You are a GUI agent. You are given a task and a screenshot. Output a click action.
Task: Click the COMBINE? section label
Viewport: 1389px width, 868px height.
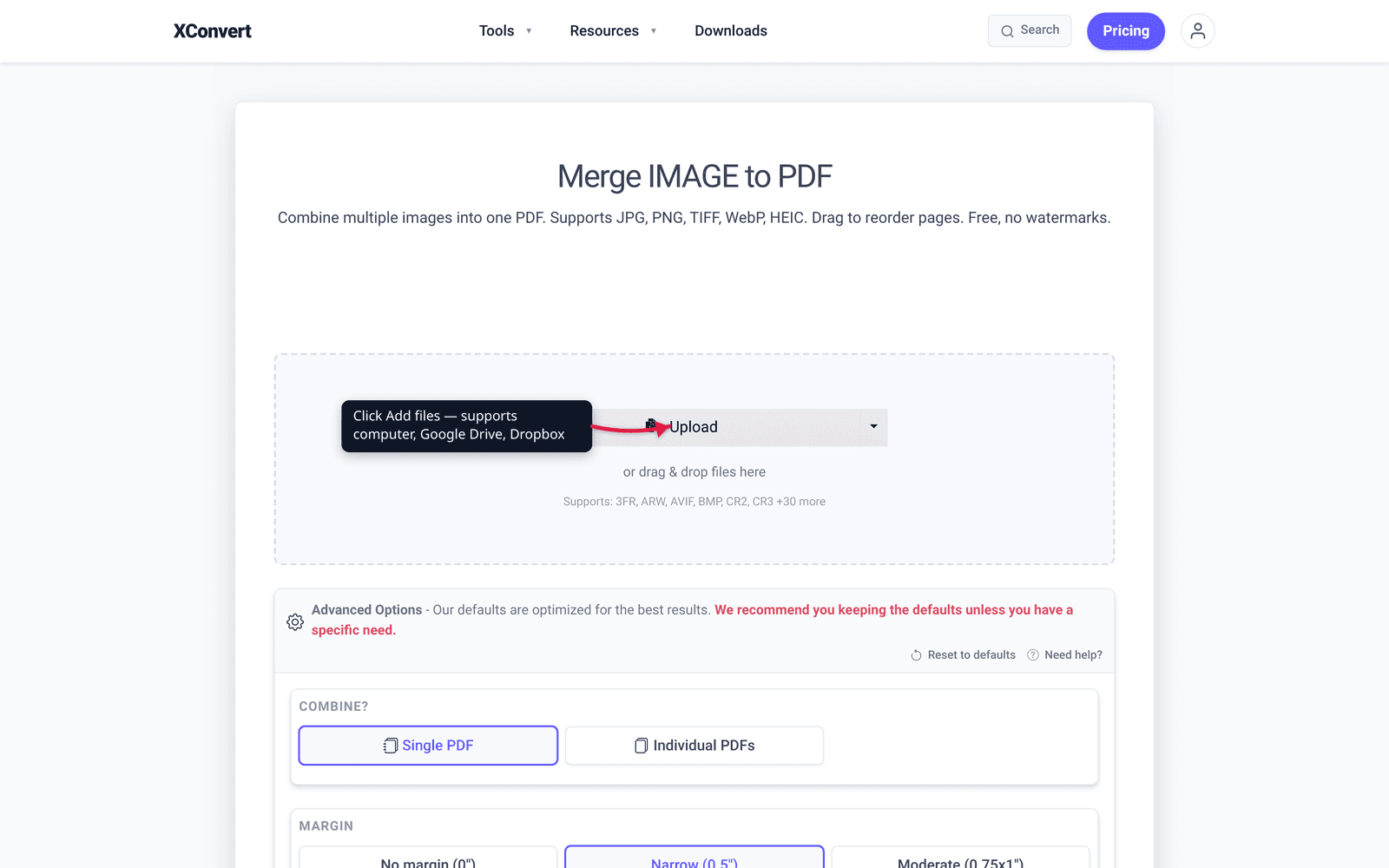pos(333,707)
